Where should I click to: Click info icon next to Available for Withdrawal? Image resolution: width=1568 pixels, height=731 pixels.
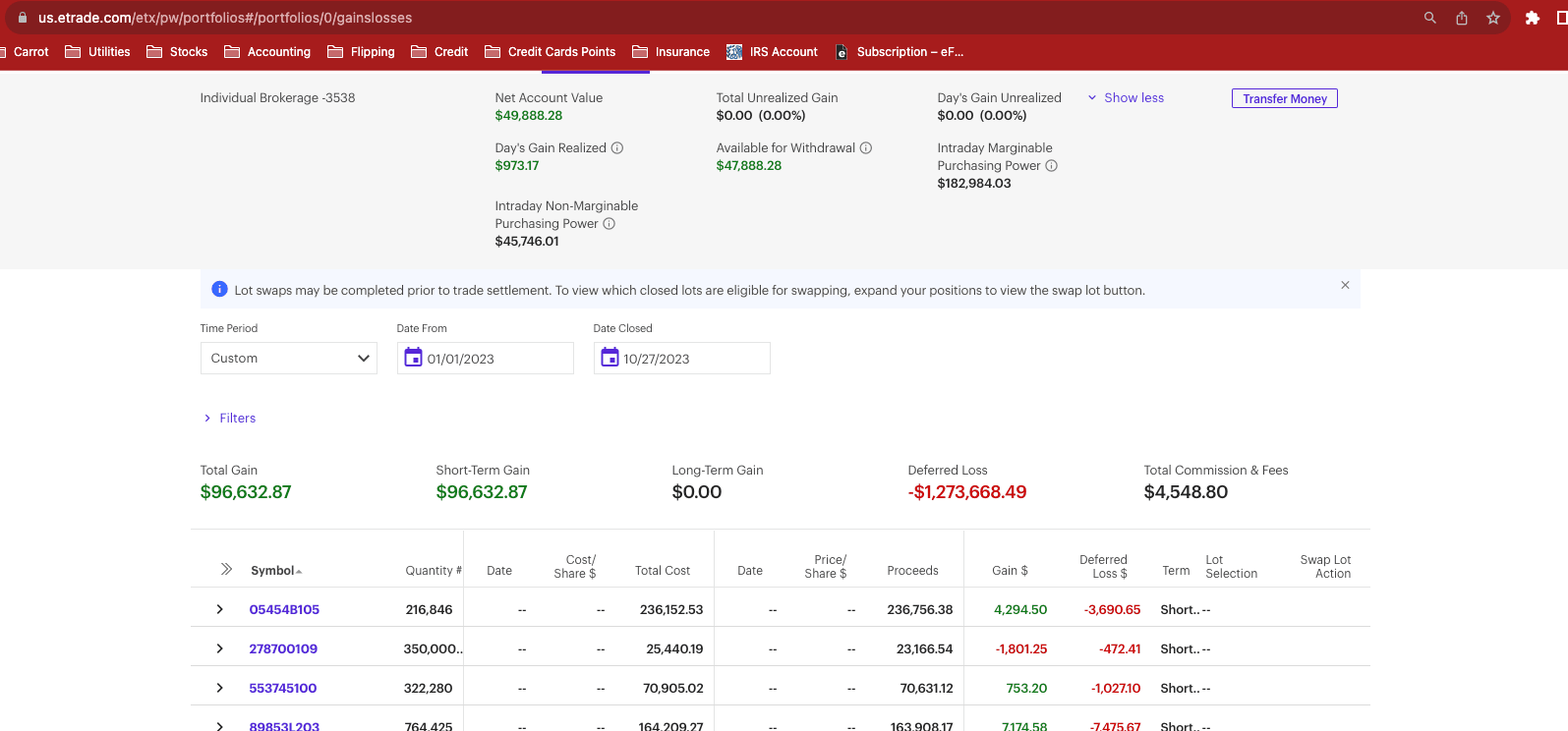click(x=866, y=148)
